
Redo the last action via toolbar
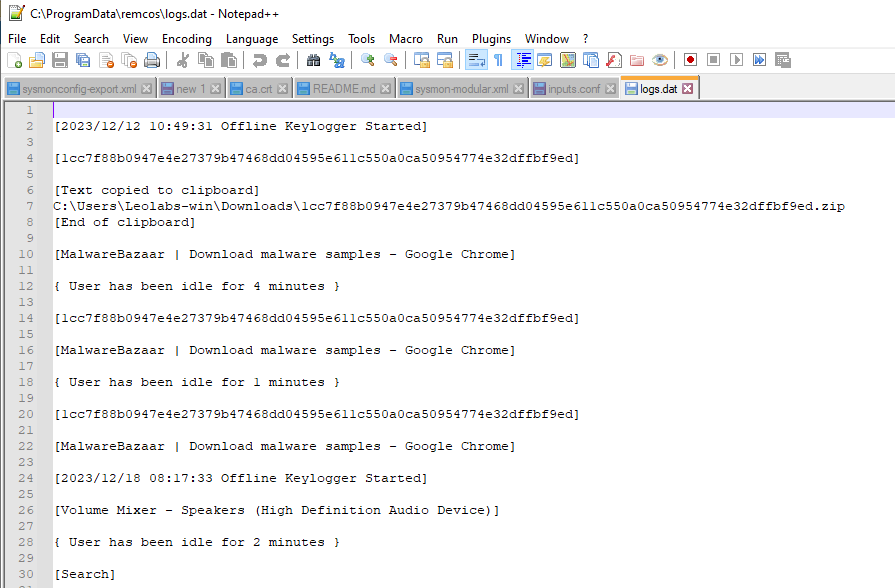click(283, 60)
